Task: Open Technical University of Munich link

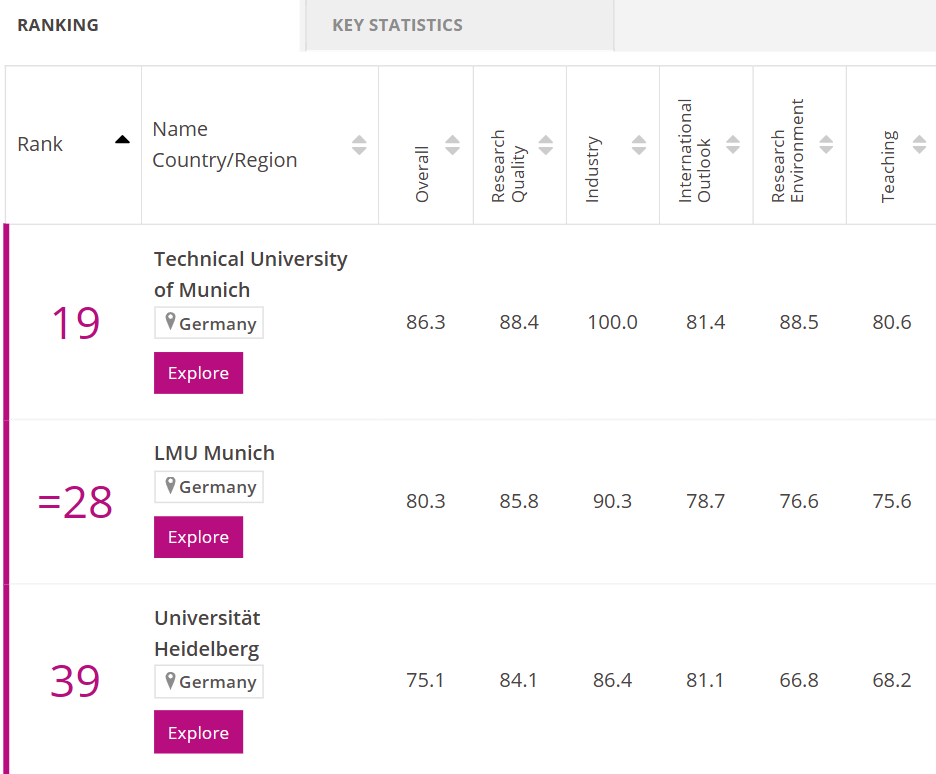Action: tap(250, 259)
